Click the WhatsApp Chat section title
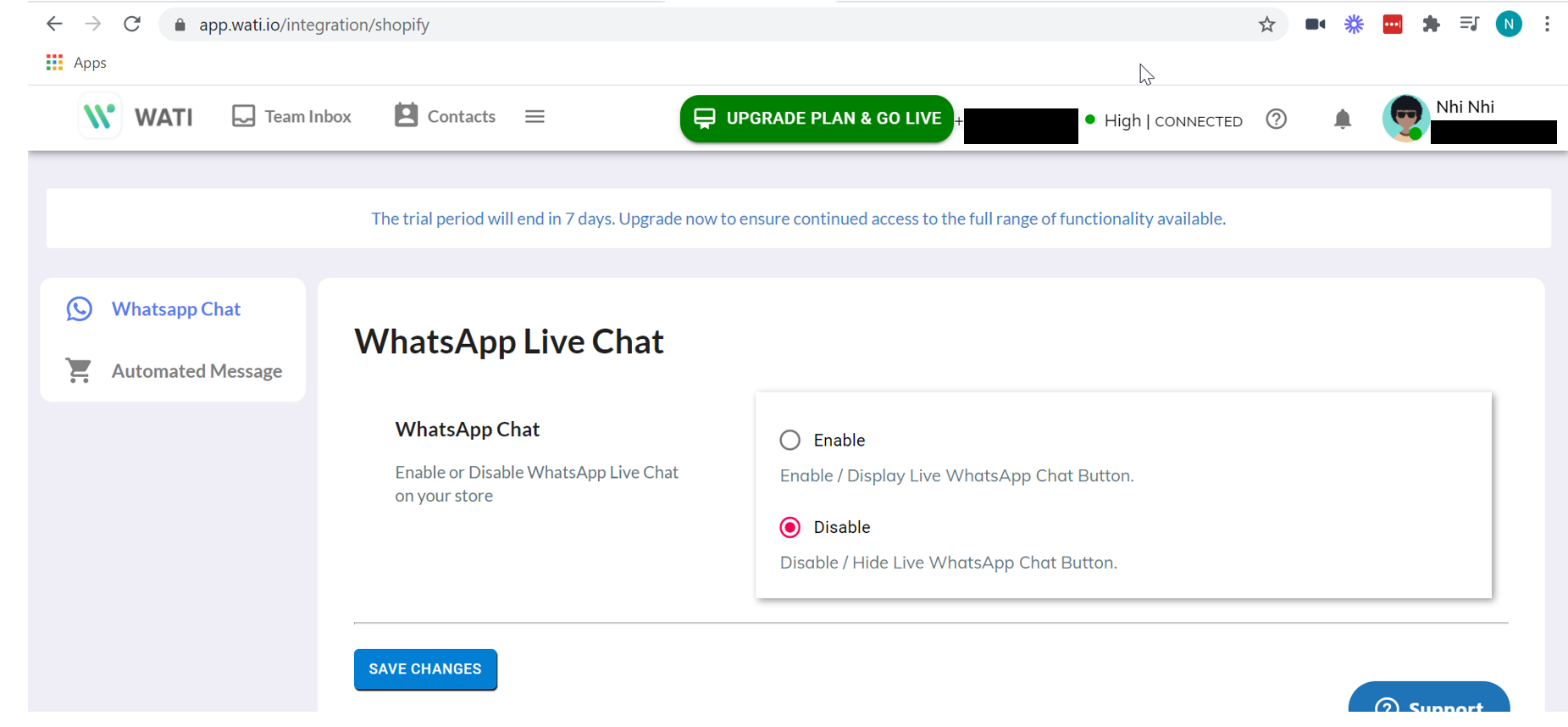The width and height of the screenshot is (1568, 727). tap(467, 430)
